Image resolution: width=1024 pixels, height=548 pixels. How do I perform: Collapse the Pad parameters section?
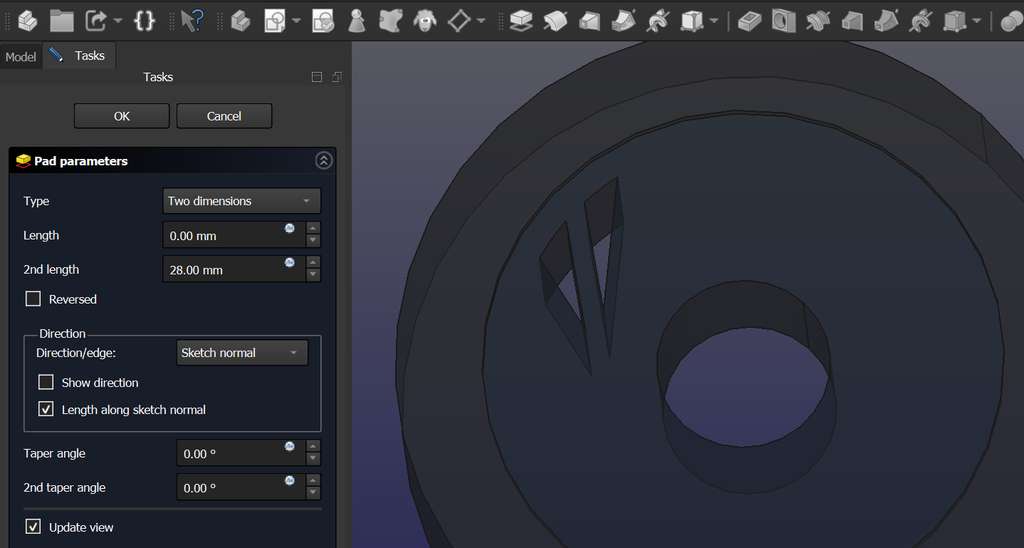coord(324,161)
